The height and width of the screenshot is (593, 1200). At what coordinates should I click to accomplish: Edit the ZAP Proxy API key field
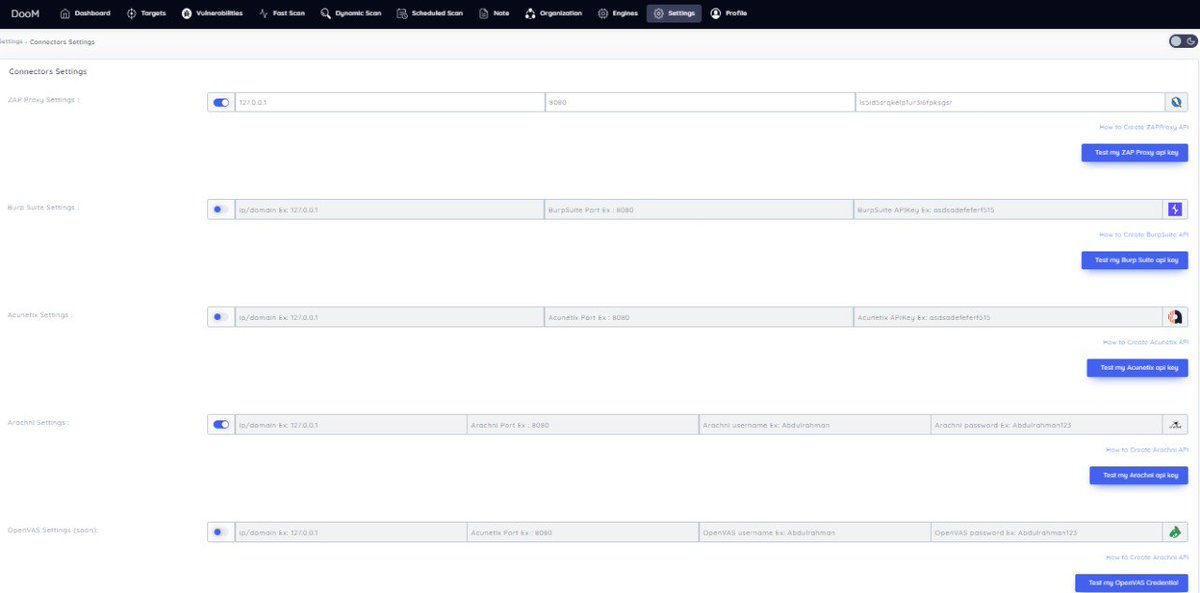coord(1010,102)
